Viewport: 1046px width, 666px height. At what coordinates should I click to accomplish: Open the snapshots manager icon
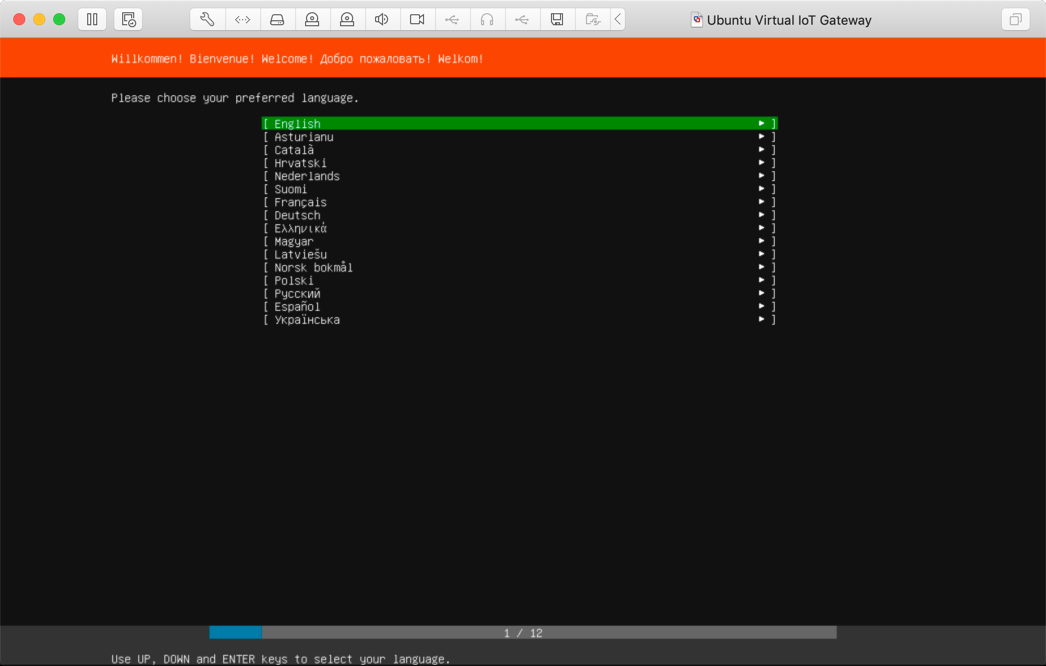pyautogui.click(x=128, y=19)
